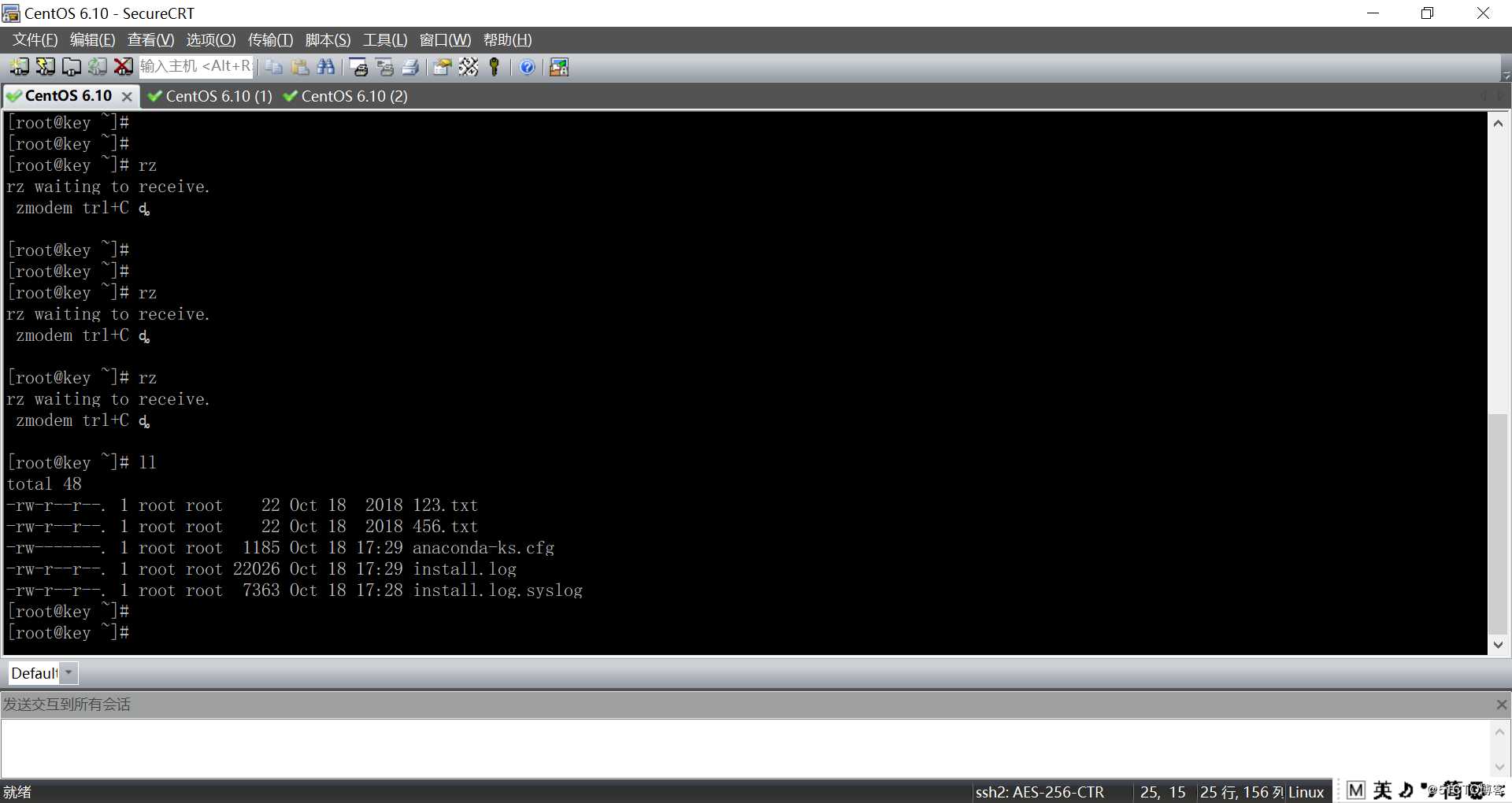
Task: Open the 编辑(E) menu
Action: click(x=92, y=40)
